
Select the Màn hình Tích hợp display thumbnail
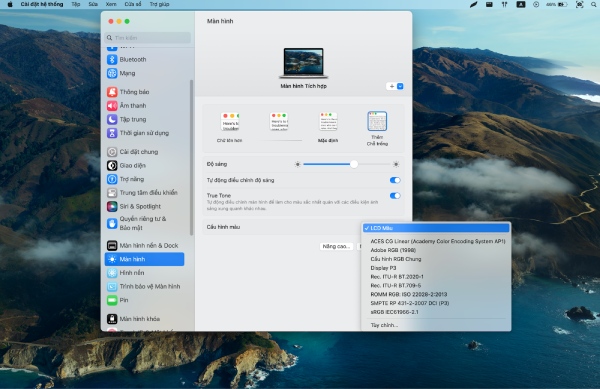click(303, 63)
